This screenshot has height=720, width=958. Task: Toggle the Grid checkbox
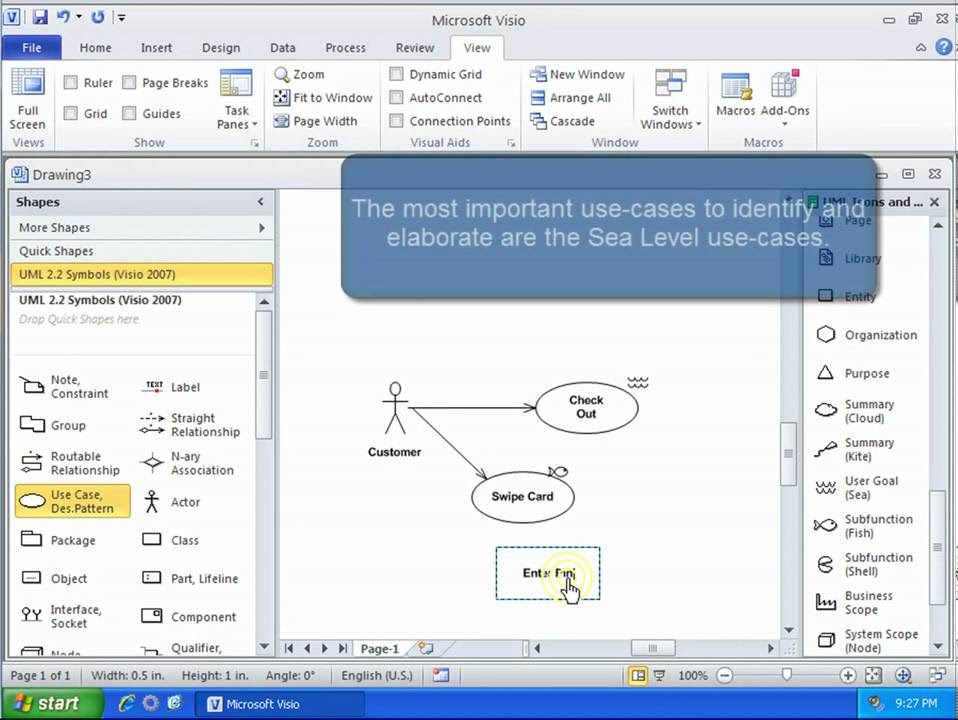click(71, 113)
